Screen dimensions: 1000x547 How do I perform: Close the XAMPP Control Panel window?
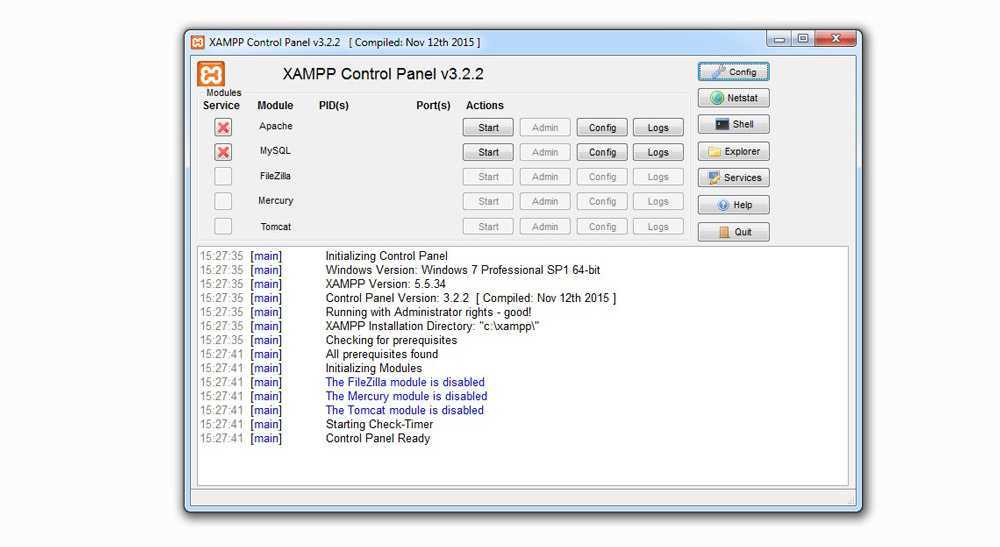[x=835, y=39]
